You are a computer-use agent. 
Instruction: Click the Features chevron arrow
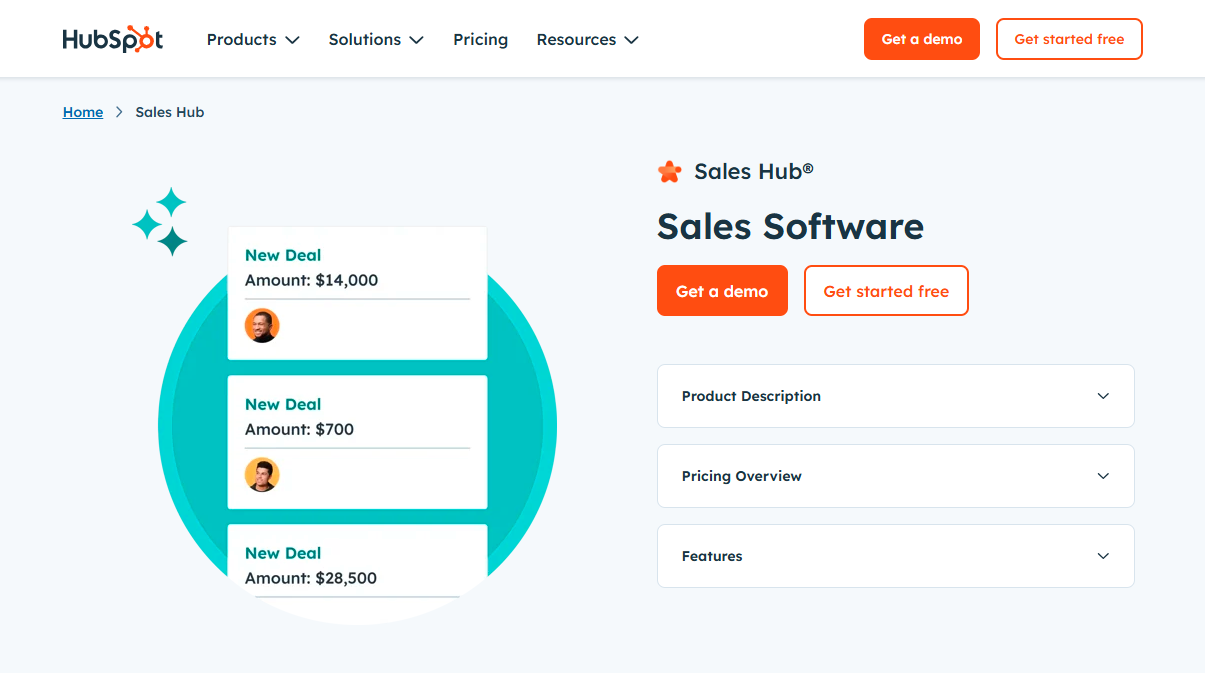[x=1103, y=556]
